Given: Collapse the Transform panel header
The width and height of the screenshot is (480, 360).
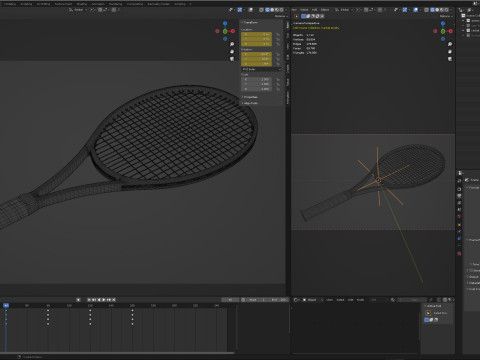Looking at the screenshot, I should coord(250,22).
